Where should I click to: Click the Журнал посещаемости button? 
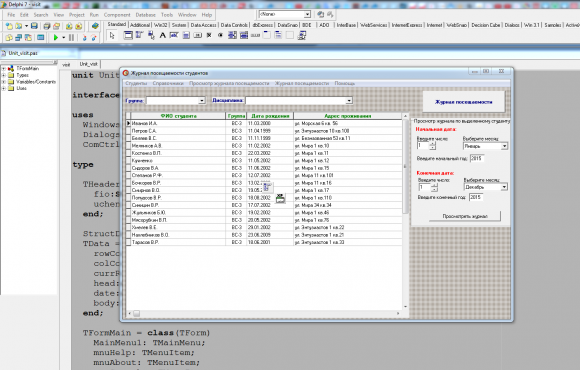pyautogui.click(x=463, y=102)
